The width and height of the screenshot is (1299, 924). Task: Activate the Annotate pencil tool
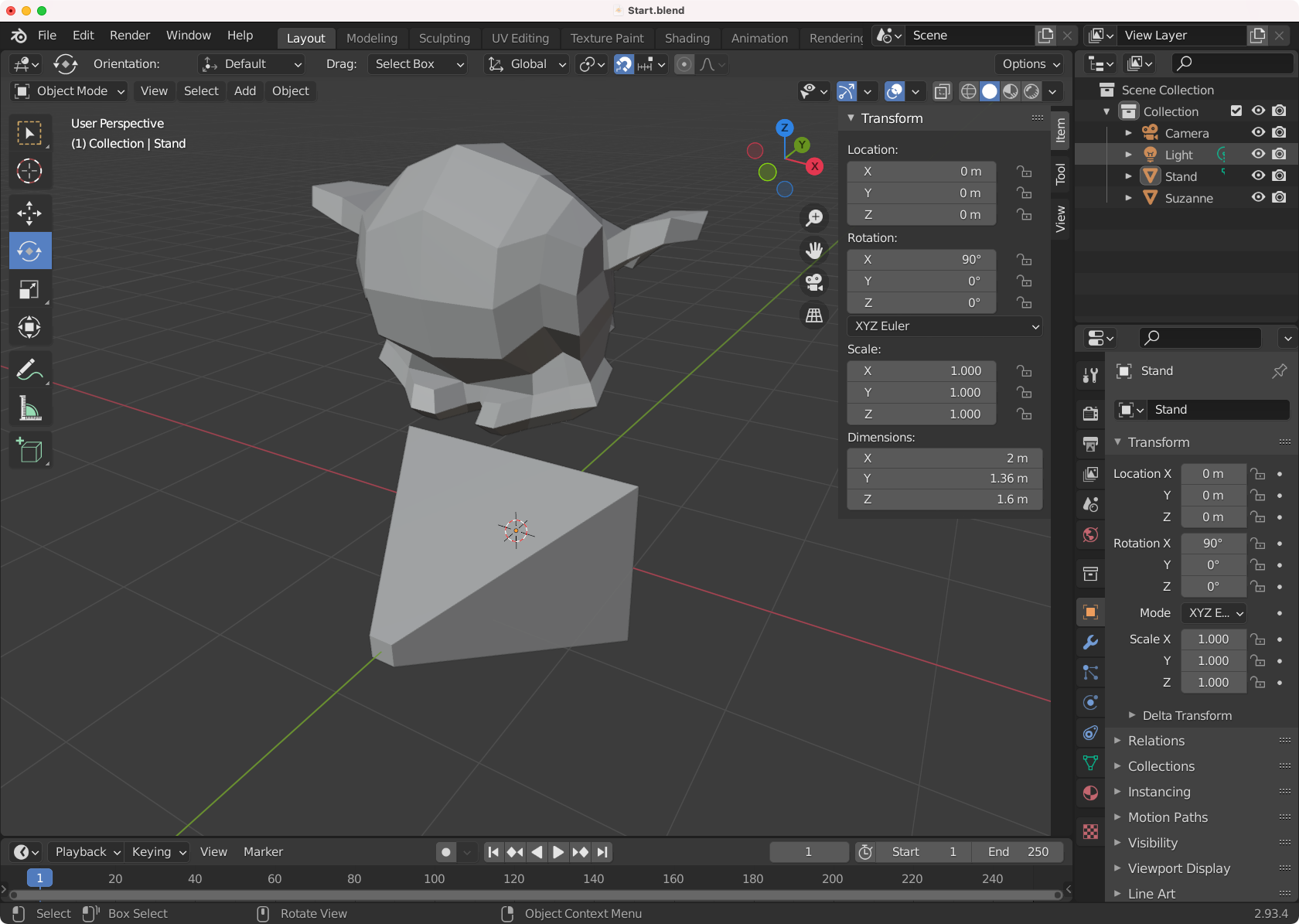tap(29, 370)
